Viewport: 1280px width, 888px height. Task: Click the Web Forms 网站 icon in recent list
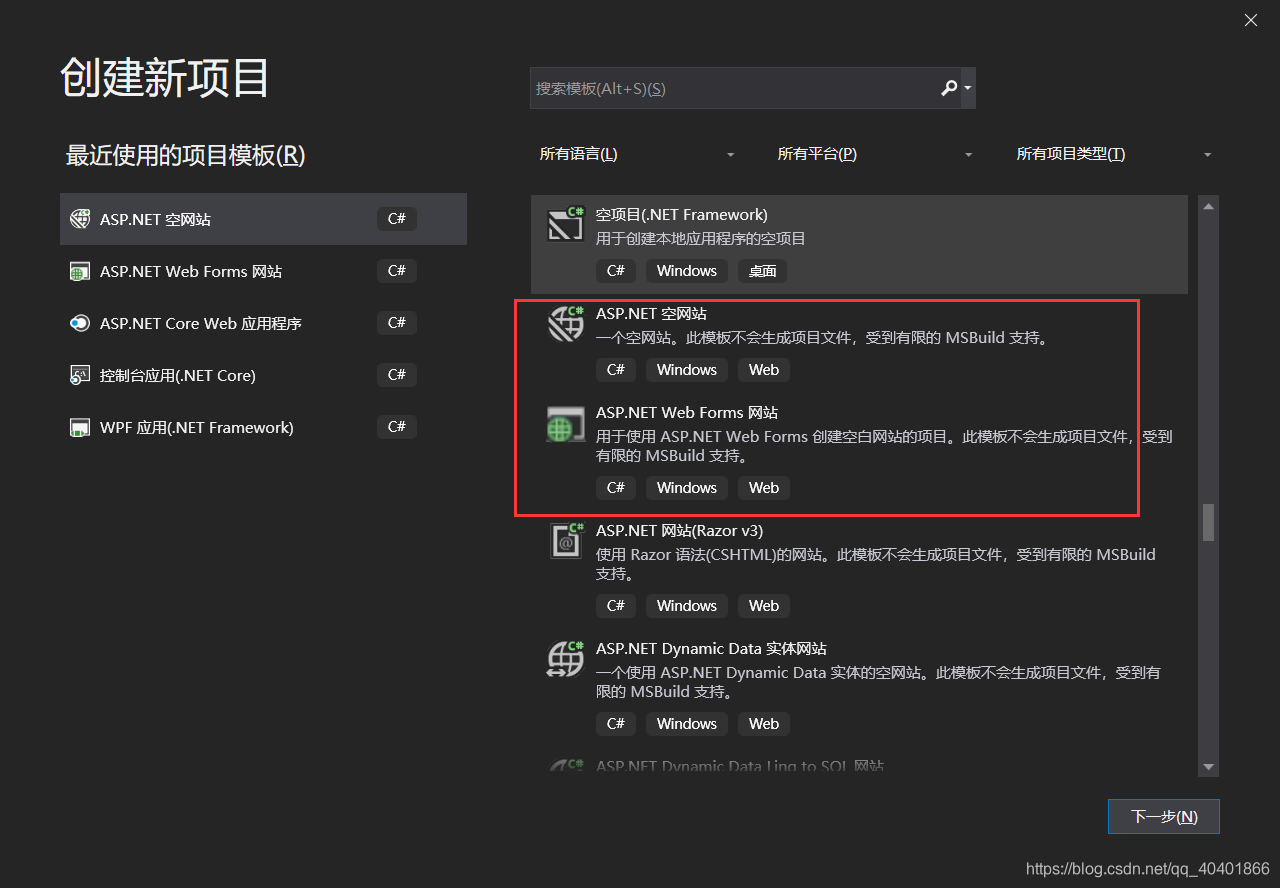click(79, 272)
